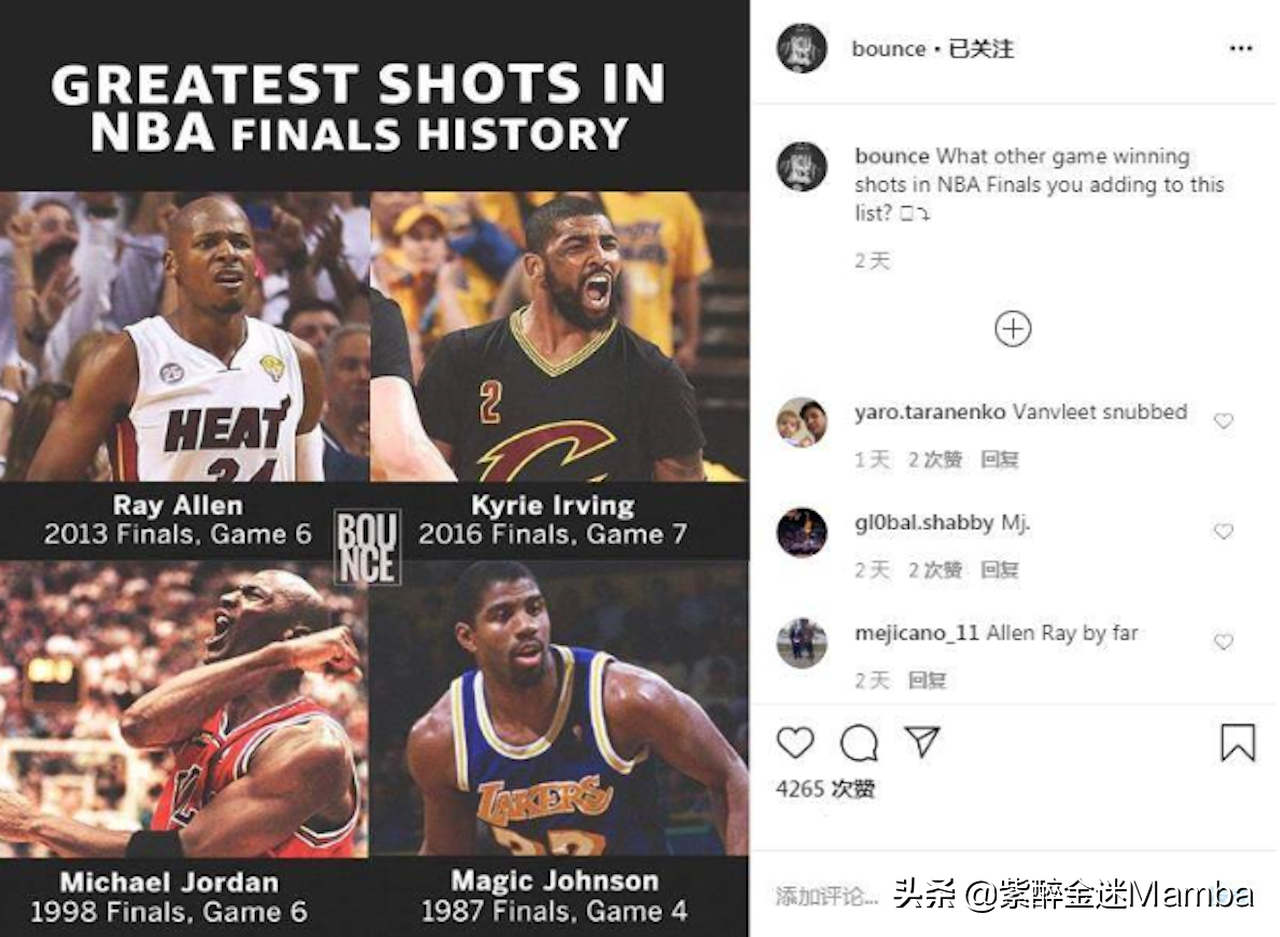The width and height of the screenshot is (1280, 937).
Task: Reply to mejicano_11's comment
Action: point(926,680)
